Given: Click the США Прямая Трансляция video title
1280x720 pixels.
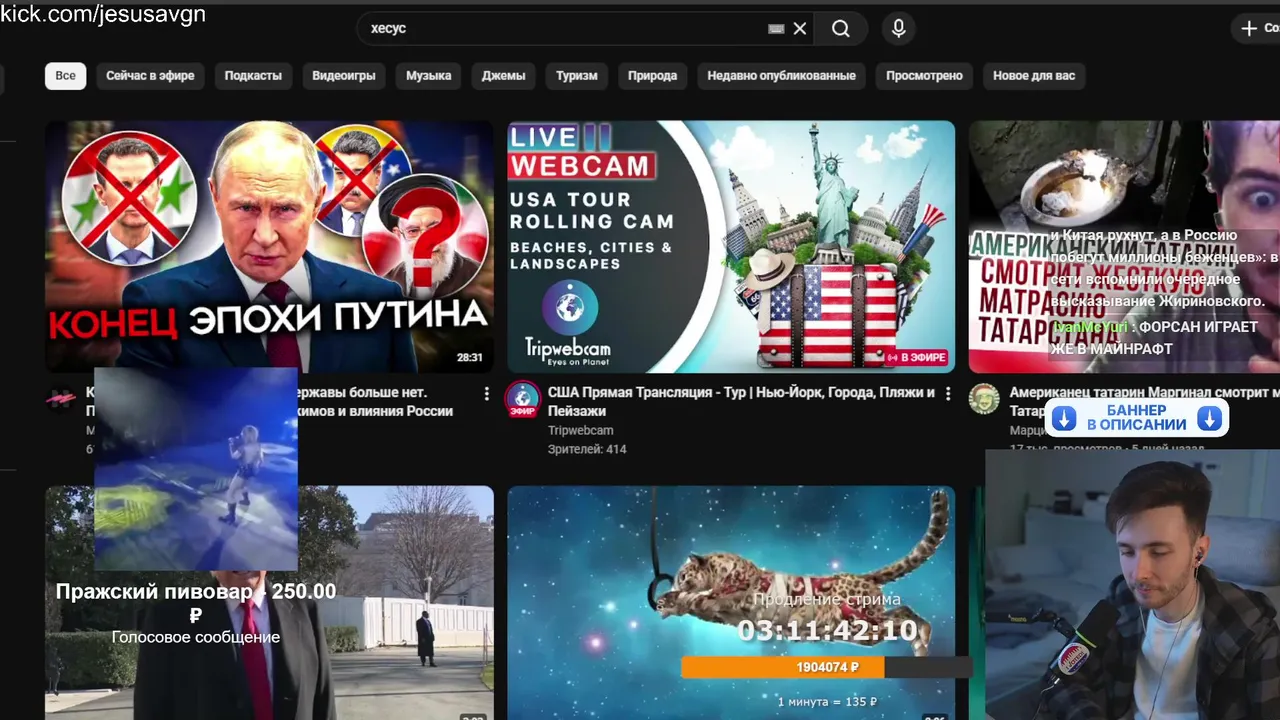Looking at the screenshot, I should click(x=741, y=402).
